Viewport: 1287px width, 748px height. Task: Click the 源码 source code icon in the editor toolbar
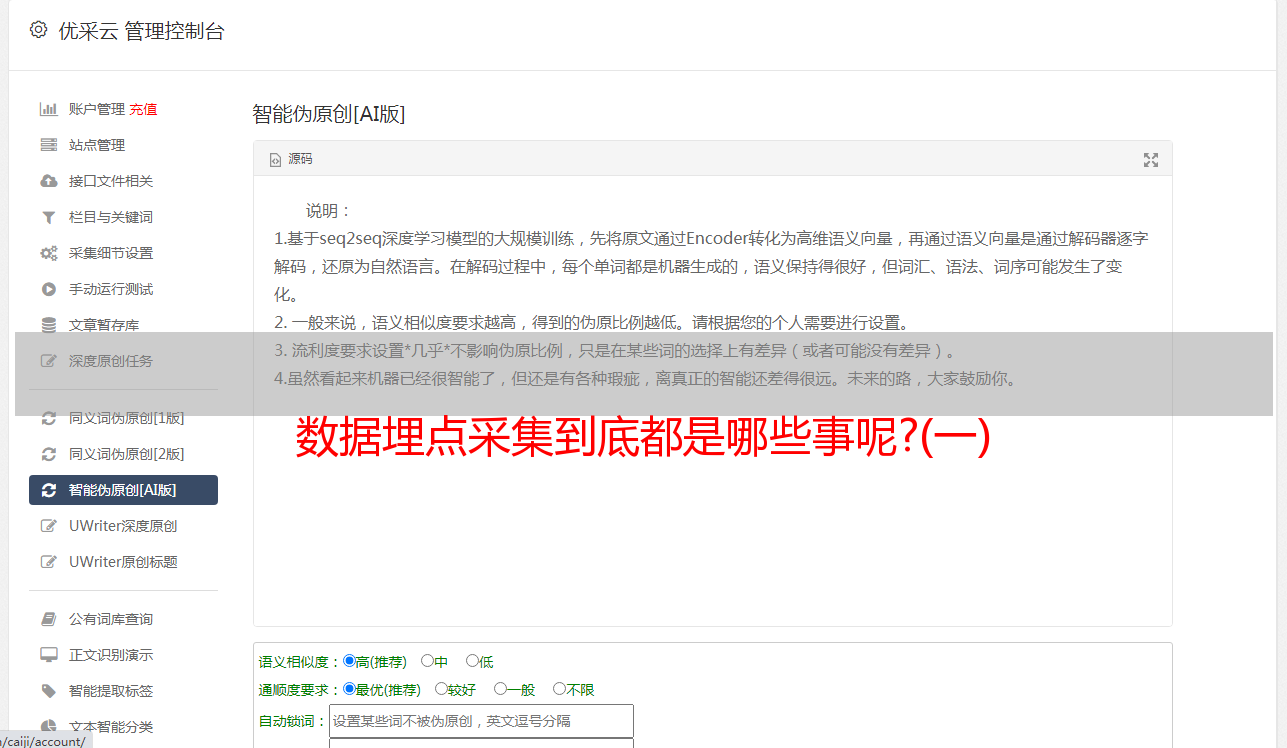[x=276, y=159]
